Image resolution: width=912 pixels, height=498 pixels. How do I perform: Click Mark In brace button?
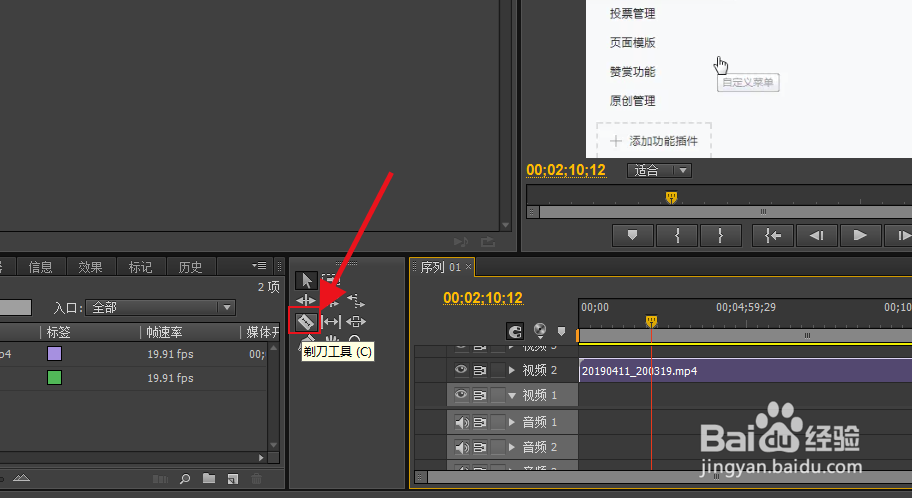pyautogui.click(x=676, y=236)
